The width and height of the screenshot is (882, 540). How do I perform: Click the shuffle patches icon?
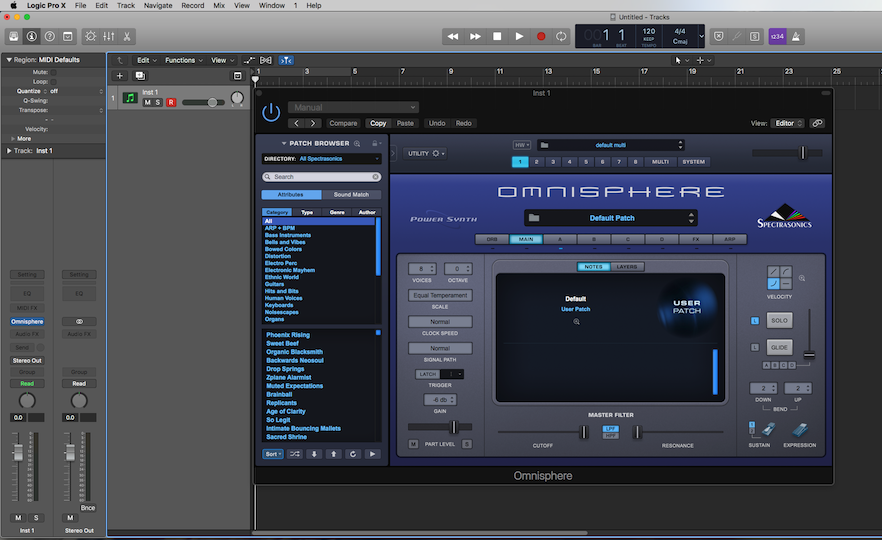click(295, 454)
